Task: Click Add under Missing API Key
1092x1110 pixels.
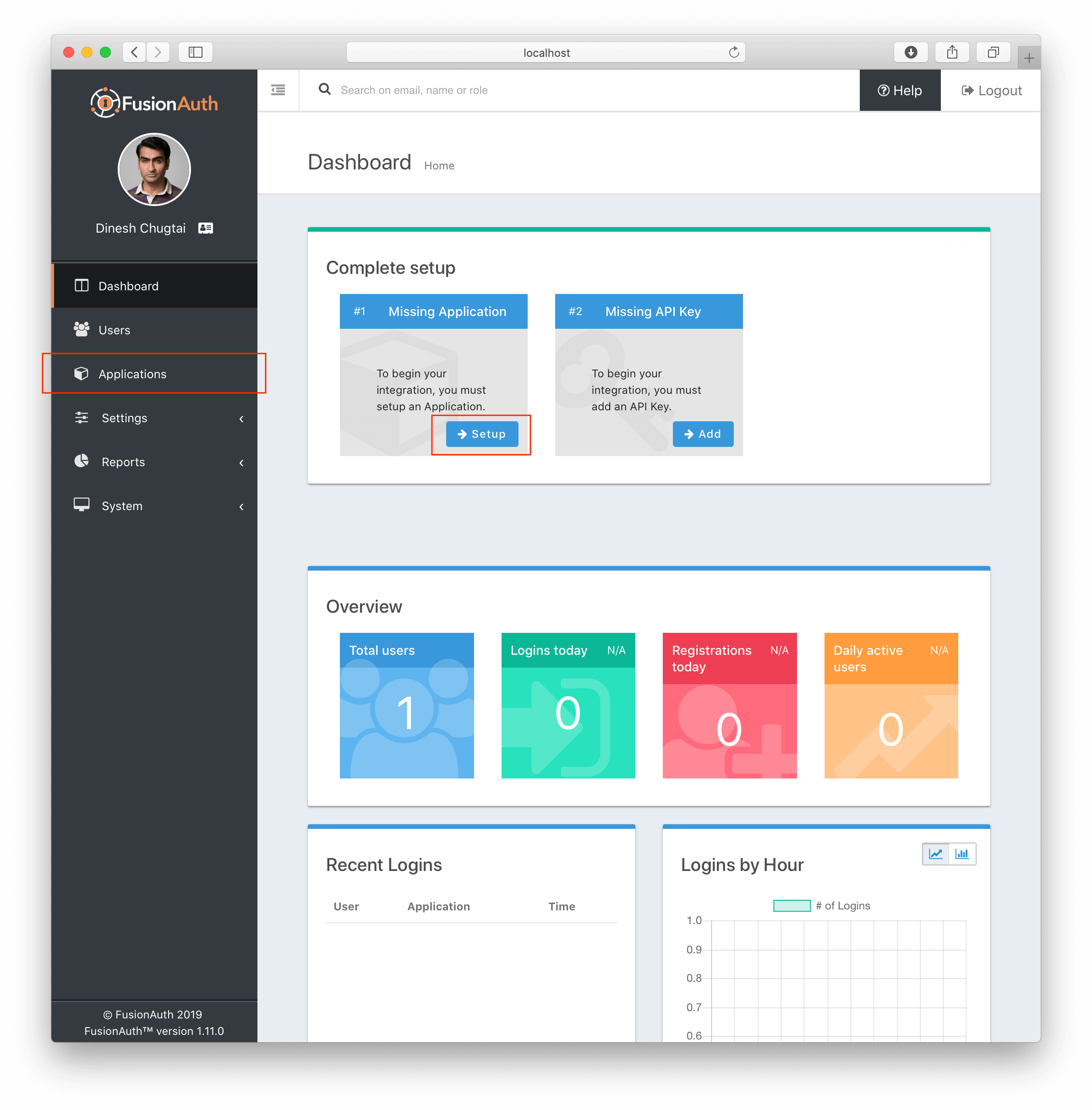Action: pyautogui.click(x=703, y=434)
